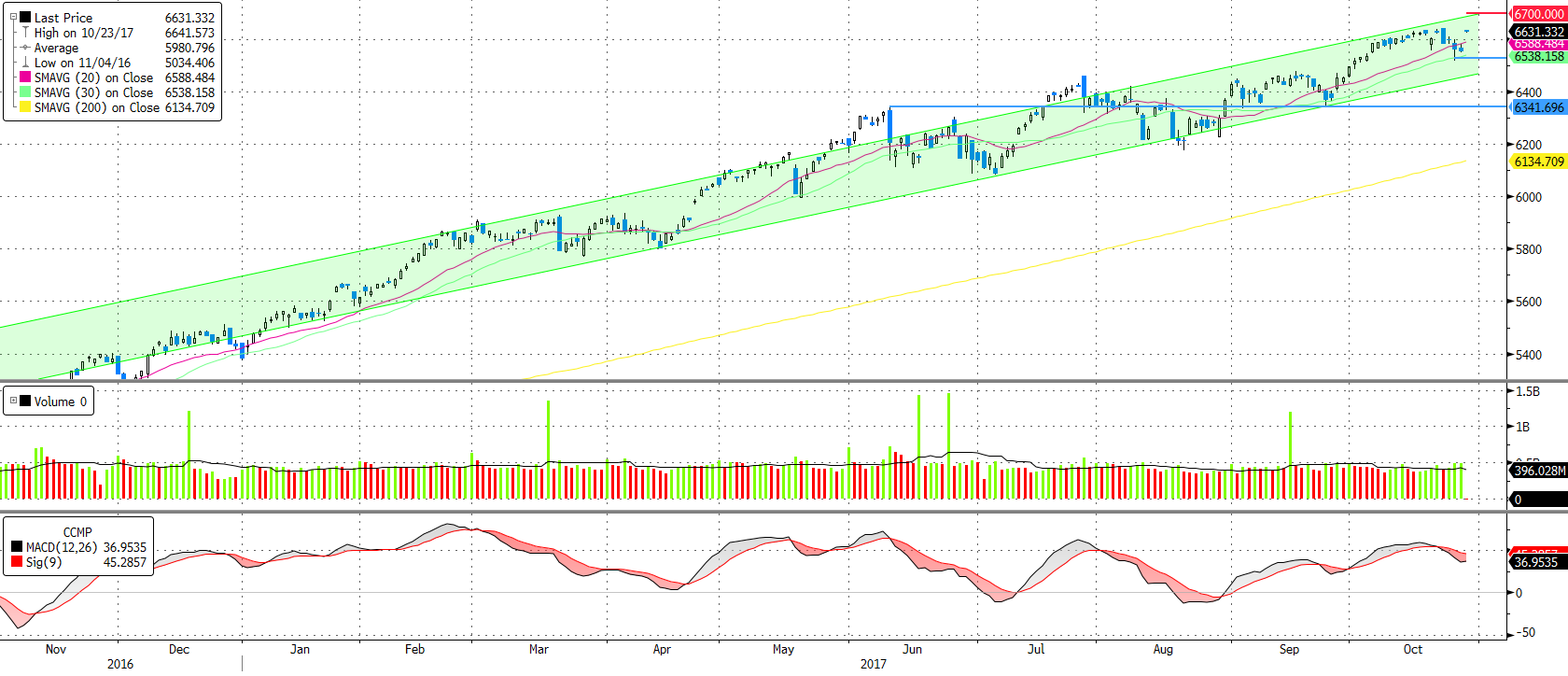
Task: Click the 5034.406 low value in legend
Action: pyautogui.click(x=189, y=63)
